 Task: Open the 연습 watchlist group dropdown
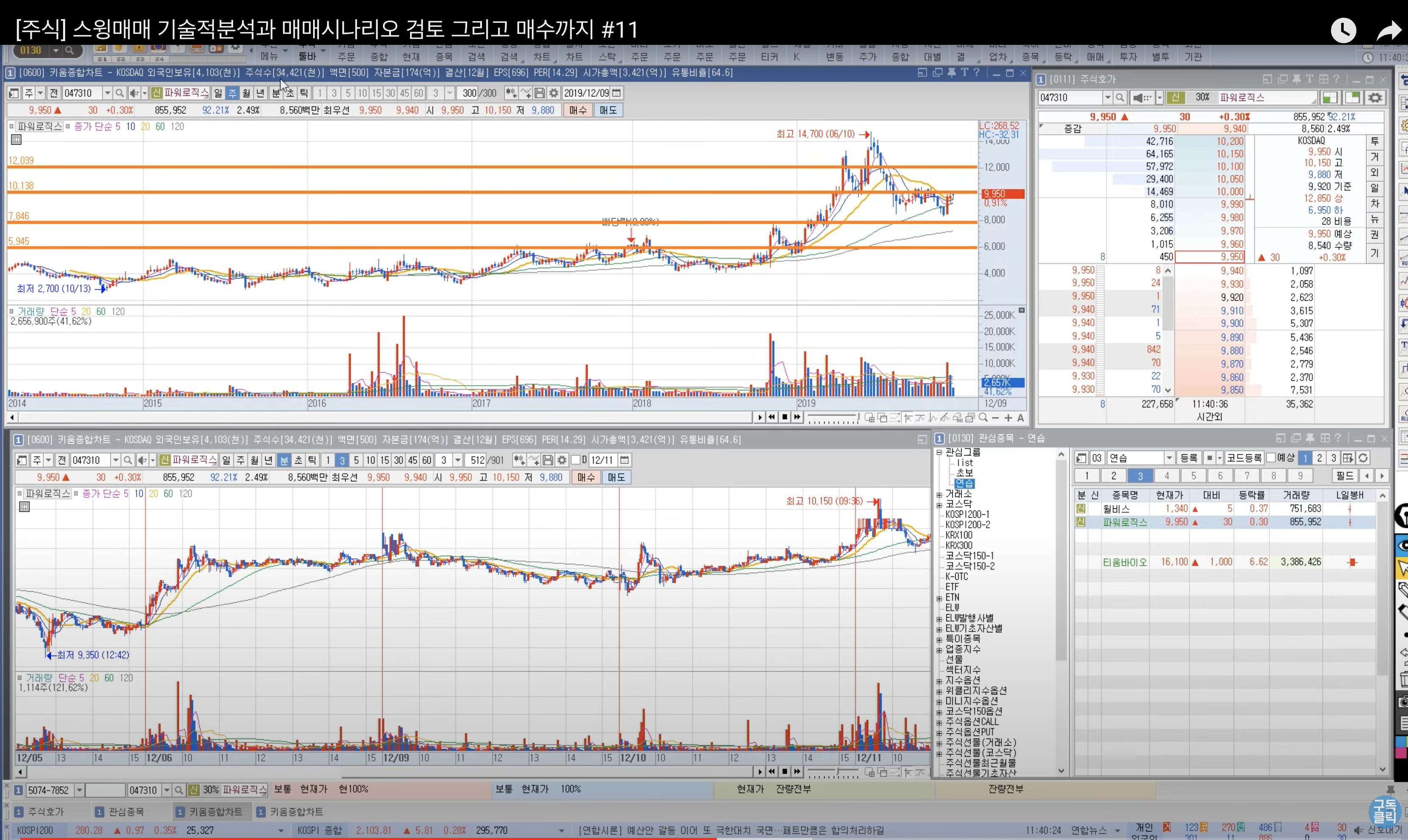(1169, 458)
